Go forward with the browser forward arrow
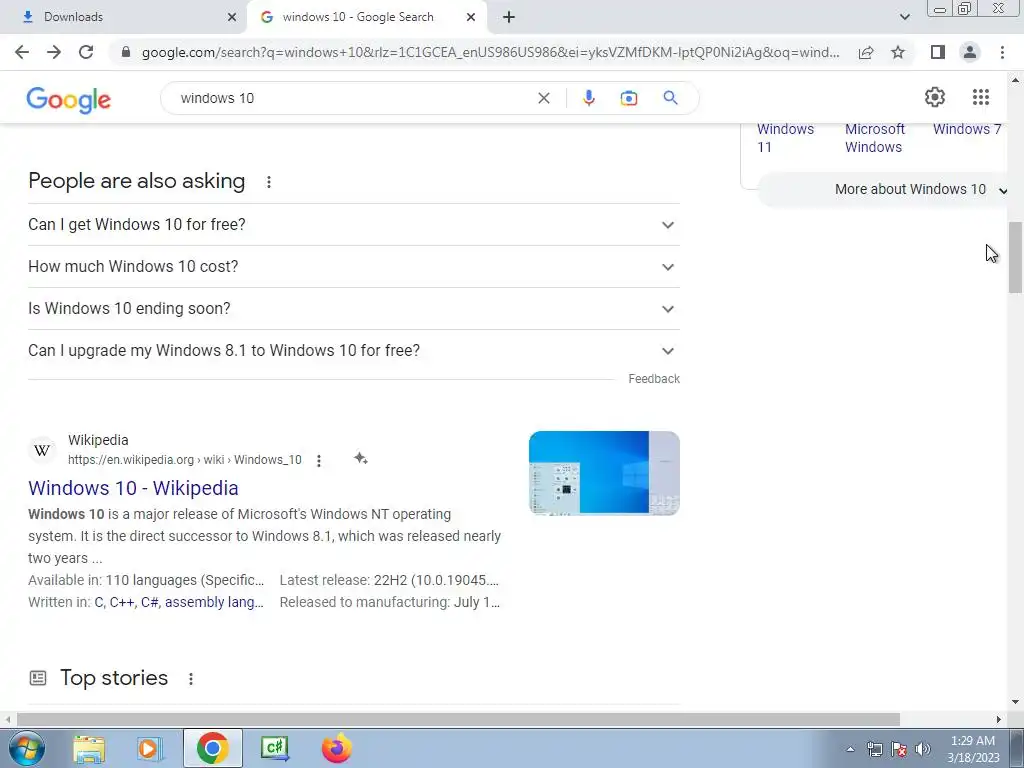The image size is (1024, 768). [x=54, y=52]
